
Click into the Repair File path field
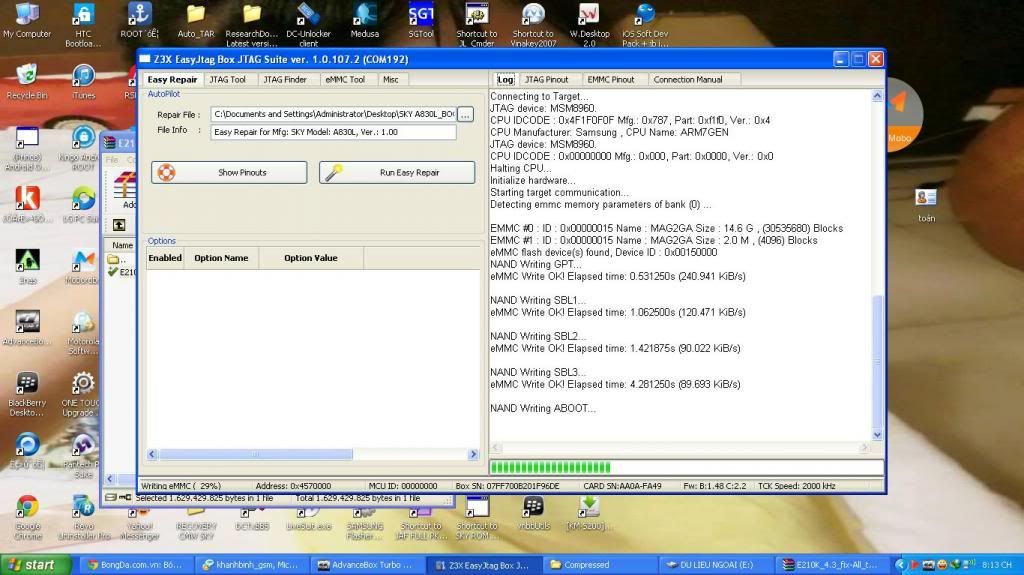[333, 114]
